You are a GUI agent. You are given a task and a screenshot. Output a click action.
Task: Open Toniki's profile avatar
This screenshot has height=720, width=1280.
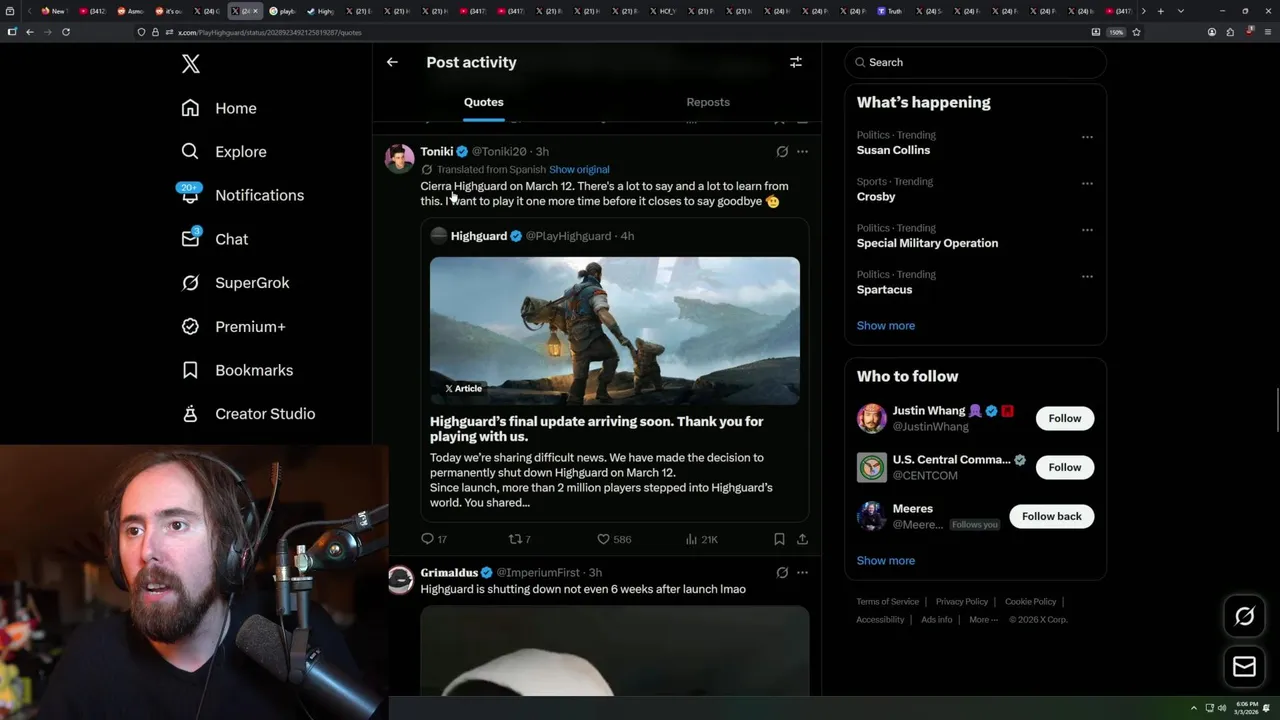point(400,159)
